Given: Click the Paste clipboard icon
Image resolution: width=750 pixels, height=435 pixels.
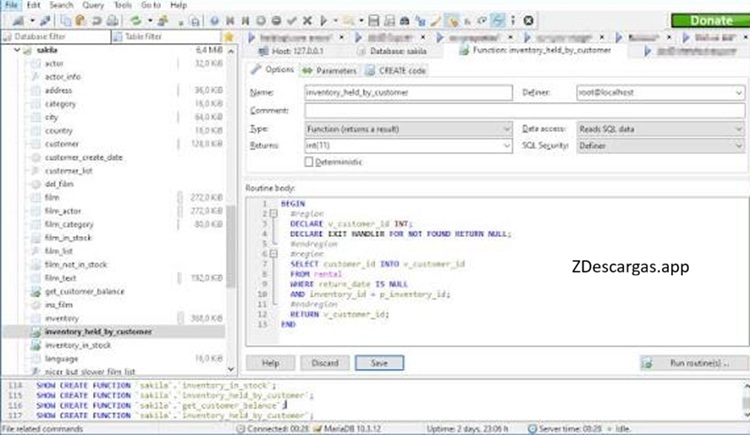Looking at the screenshot, I should point(80,21).
